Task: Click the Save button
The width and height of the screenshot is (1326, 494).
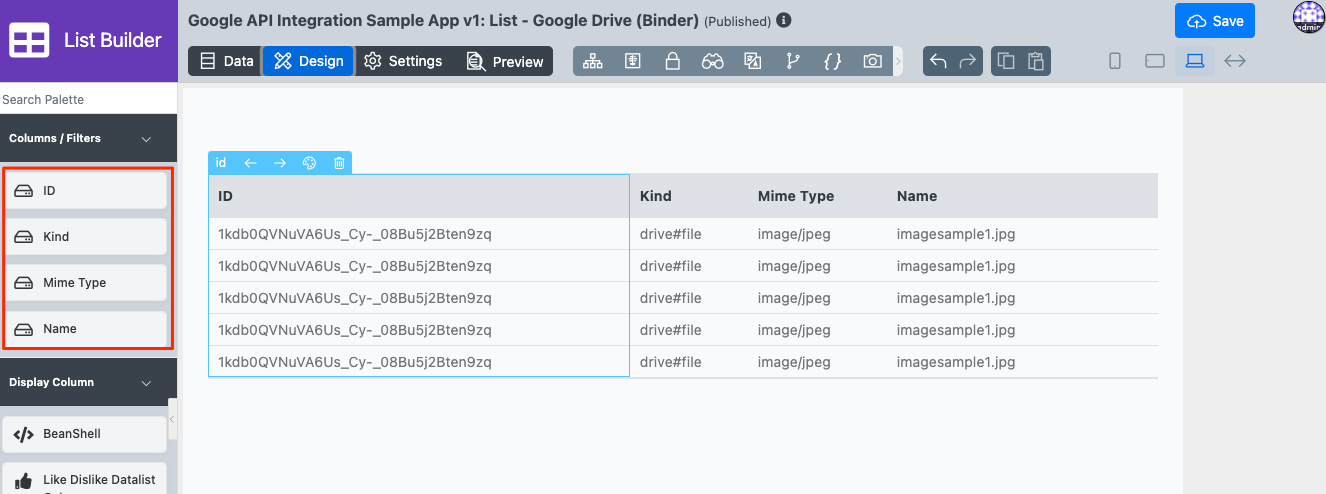Action: tap(1214, 21)
